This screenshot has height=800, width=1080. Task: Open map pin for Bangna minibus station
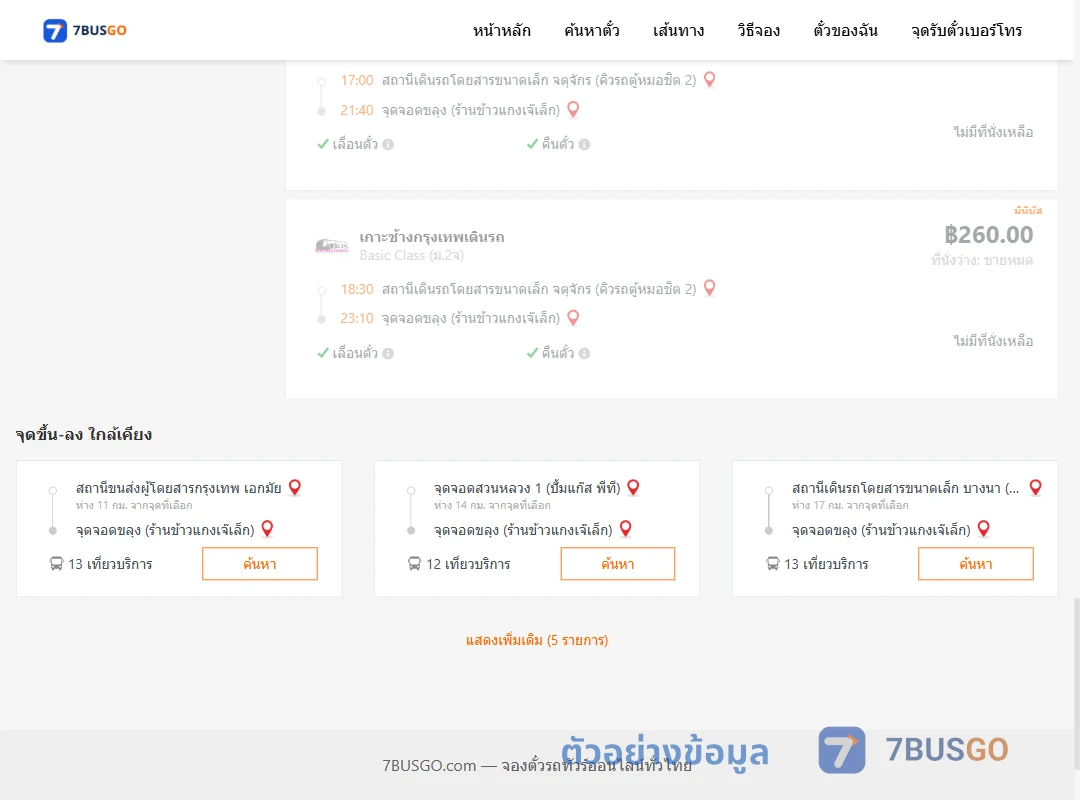click(x=1035, y=488)
